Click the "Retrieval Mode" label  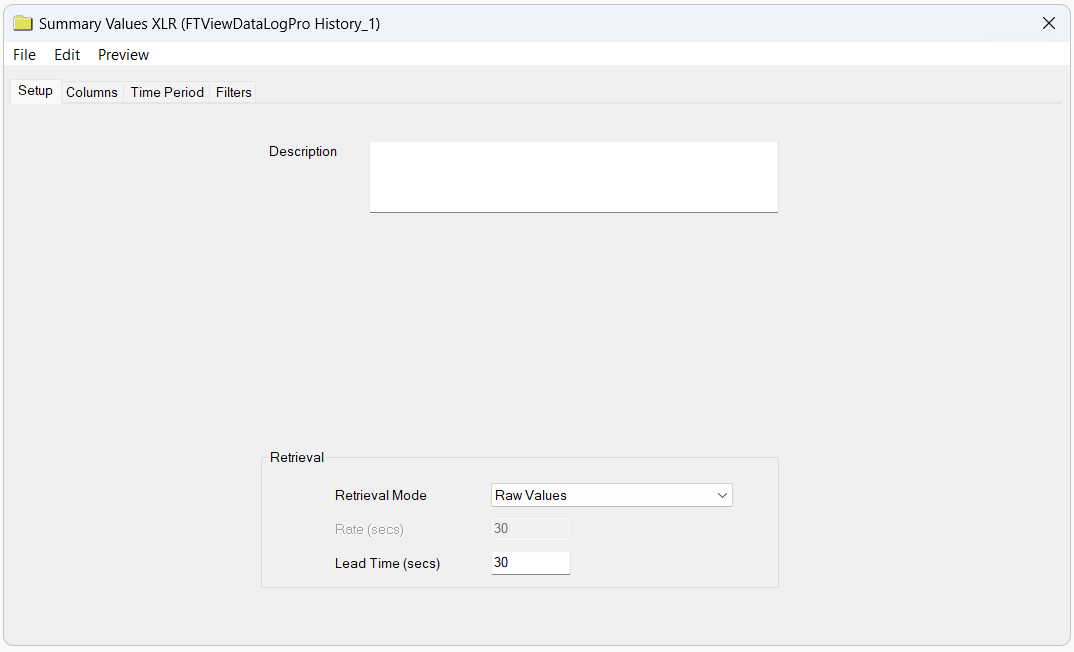click(x=381, y=495)
